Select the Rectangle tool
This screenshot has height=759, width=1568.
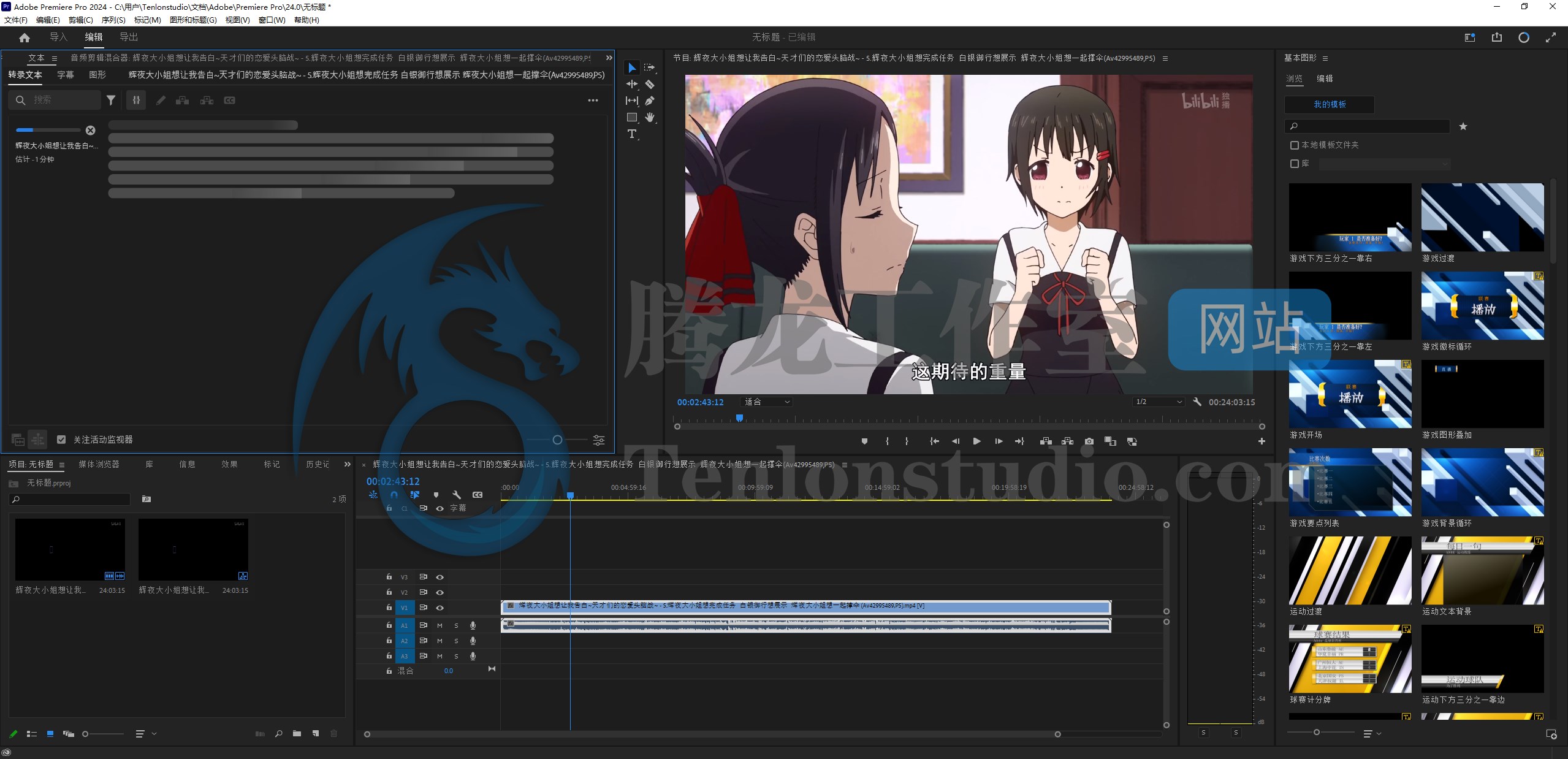[x=632, y=117]
